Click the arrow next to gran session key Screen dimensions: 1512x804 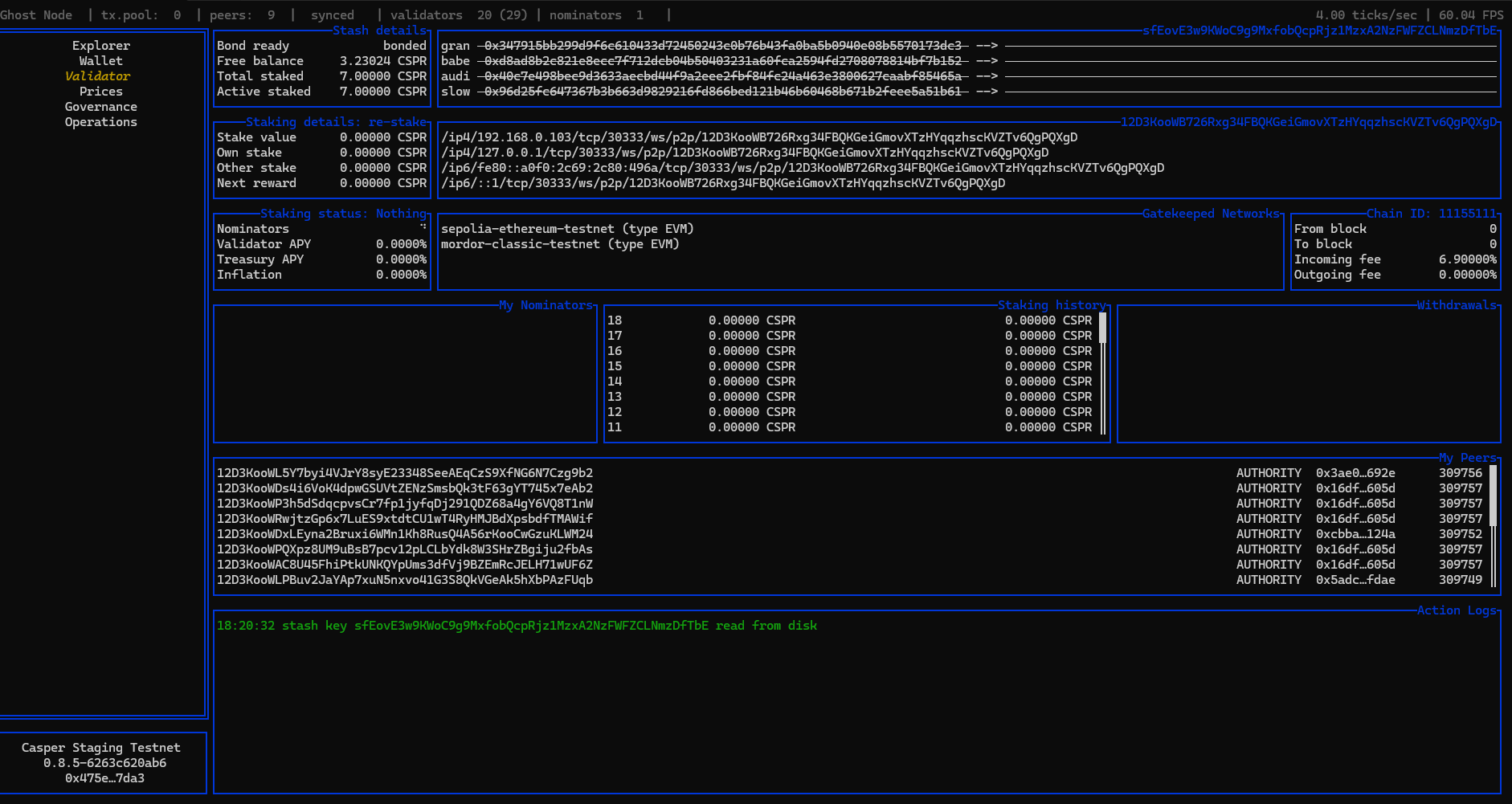tap(987, 46)
